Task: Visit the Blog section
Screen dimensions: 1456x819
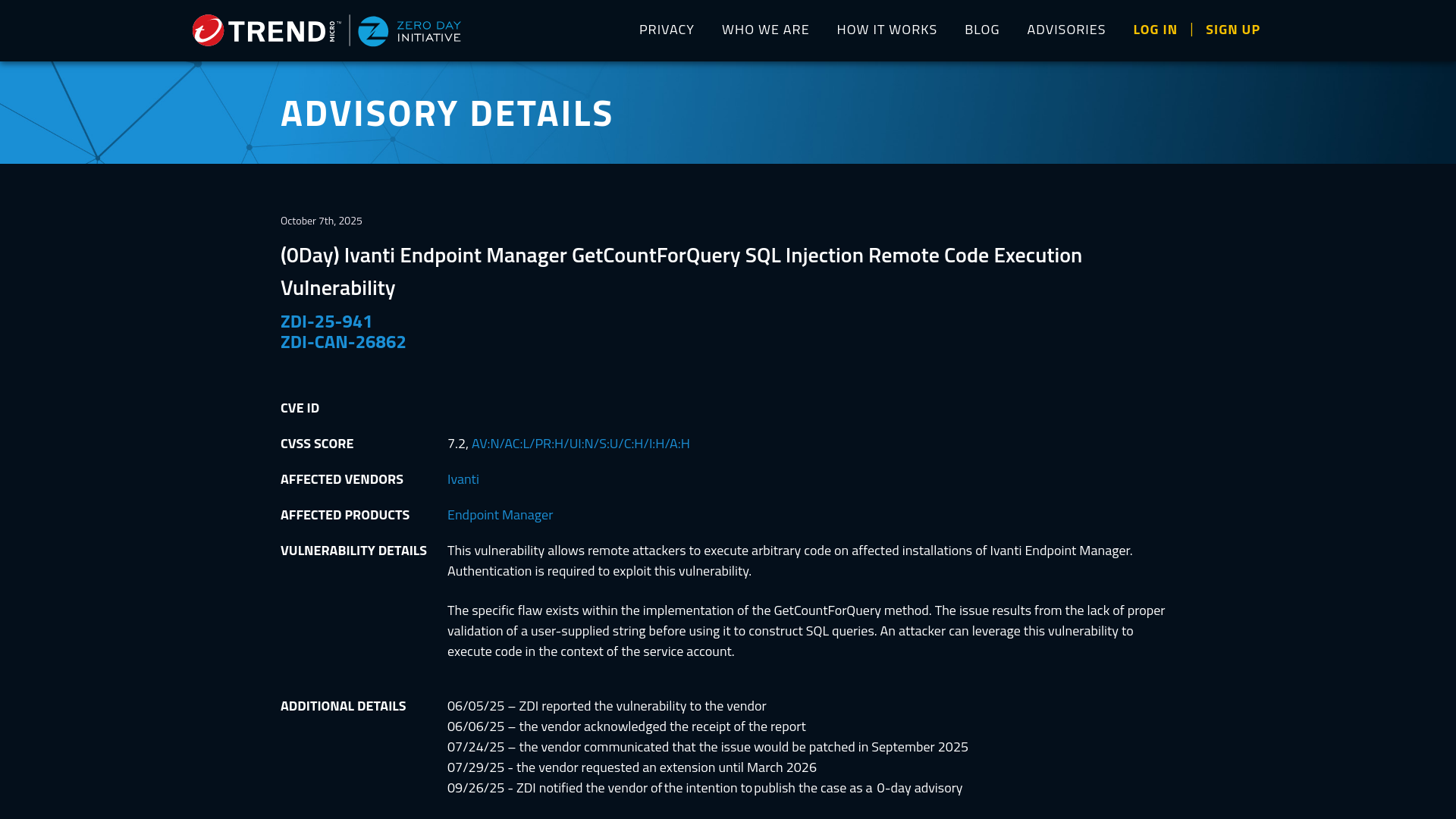Action: (x=981, y=30)
